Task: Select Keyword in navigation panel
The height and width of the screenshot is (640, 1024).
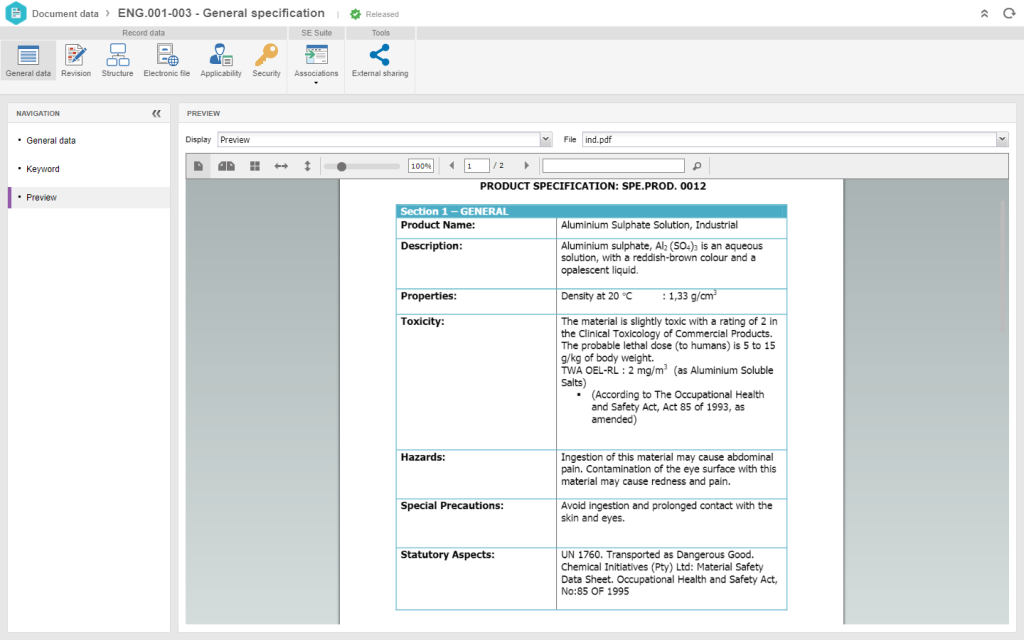Action: [43, 169]
